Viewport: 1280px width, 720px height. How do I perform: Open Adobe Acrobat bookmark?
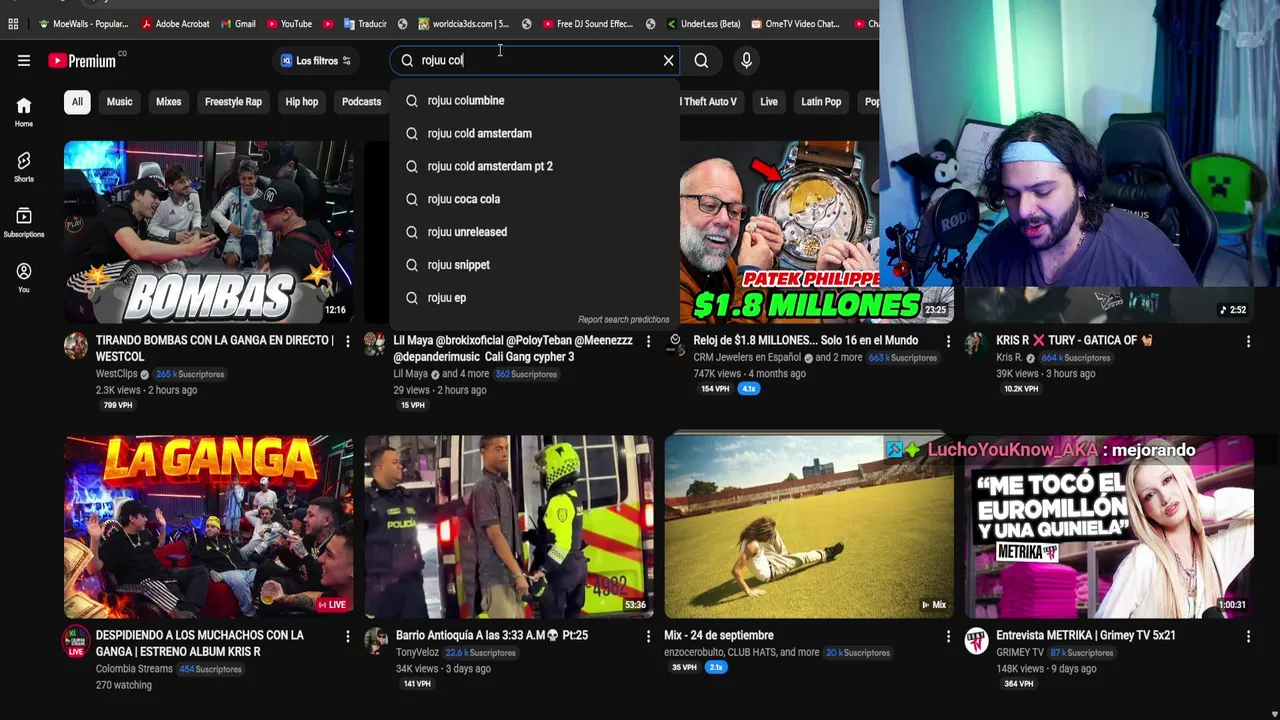[x=175, y=24]
